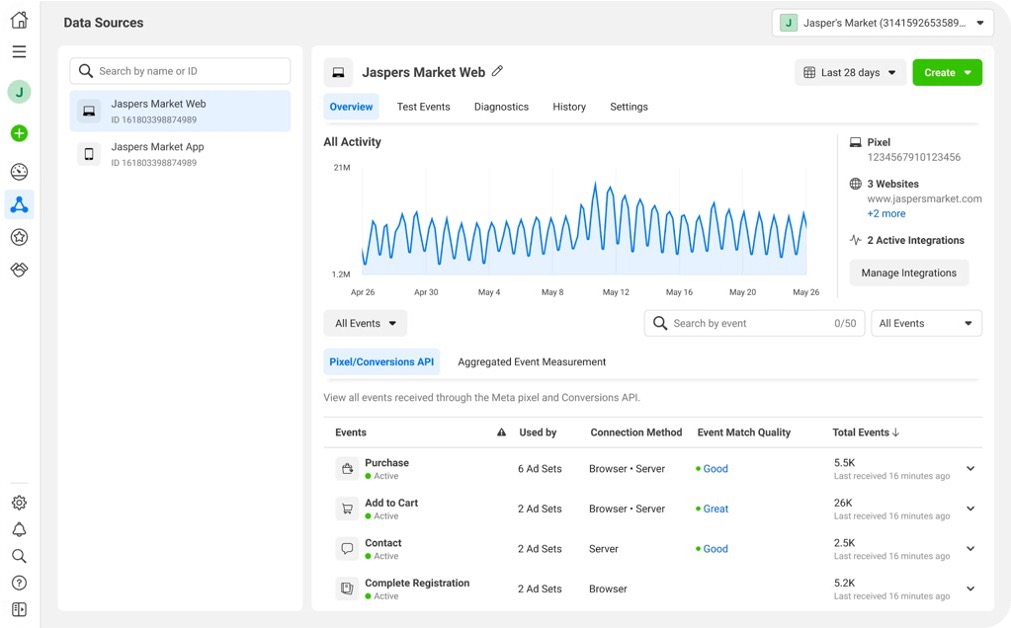Click the www.jaspersmarket.com website text
1011x628 pixels.
coord(925,199)
